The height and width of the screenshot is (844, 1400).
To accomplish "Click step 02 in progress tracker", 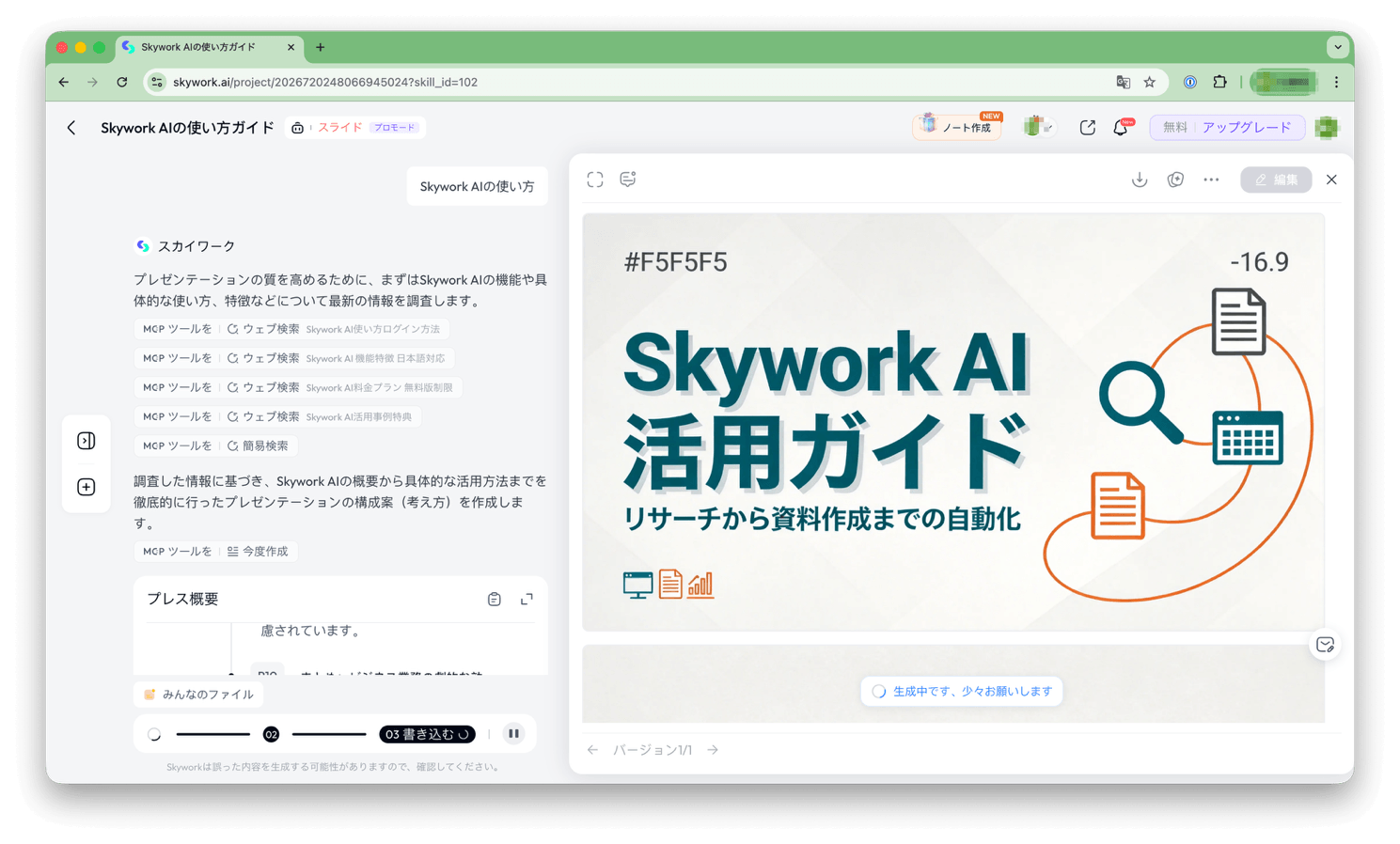I will pos(271,734).
